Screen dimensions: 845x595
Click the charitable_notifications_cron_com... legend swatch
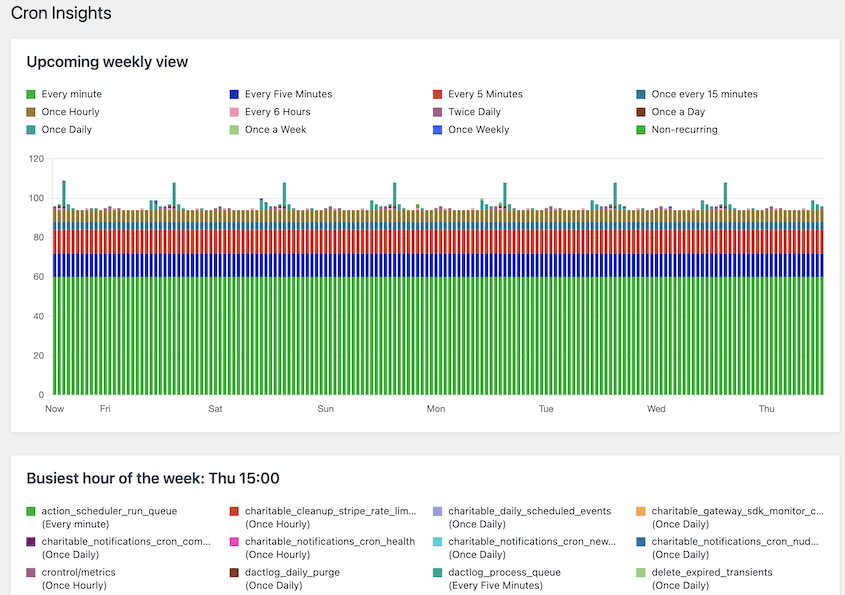tap(31, 542)
